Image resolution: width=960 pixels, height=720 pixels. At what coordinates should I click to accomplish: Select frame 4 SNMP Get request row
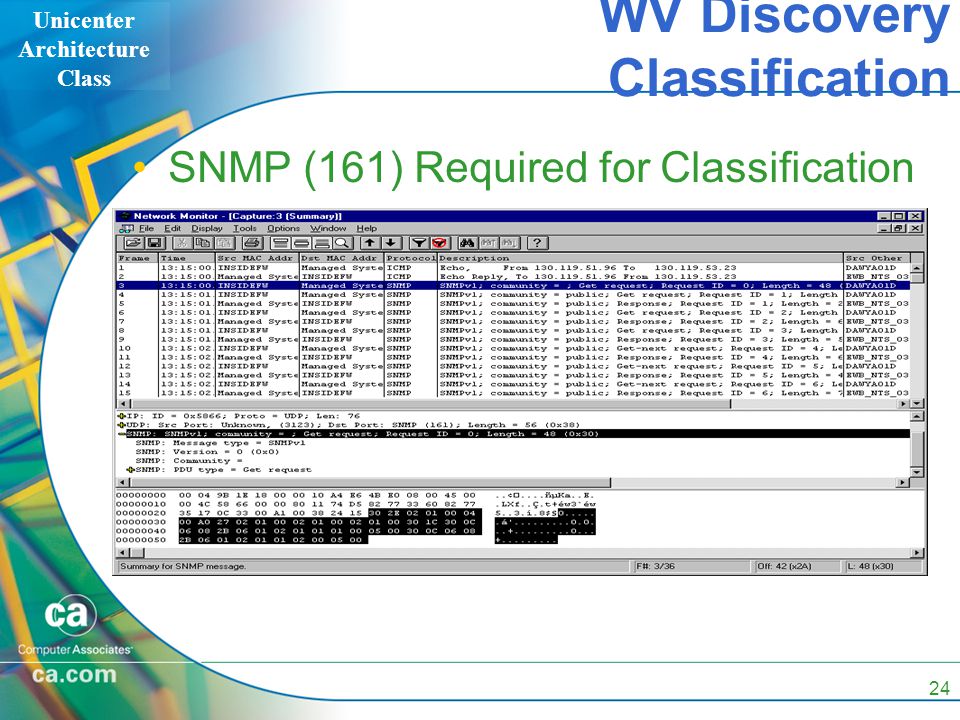pyautogui.click(x=513, y=294)
